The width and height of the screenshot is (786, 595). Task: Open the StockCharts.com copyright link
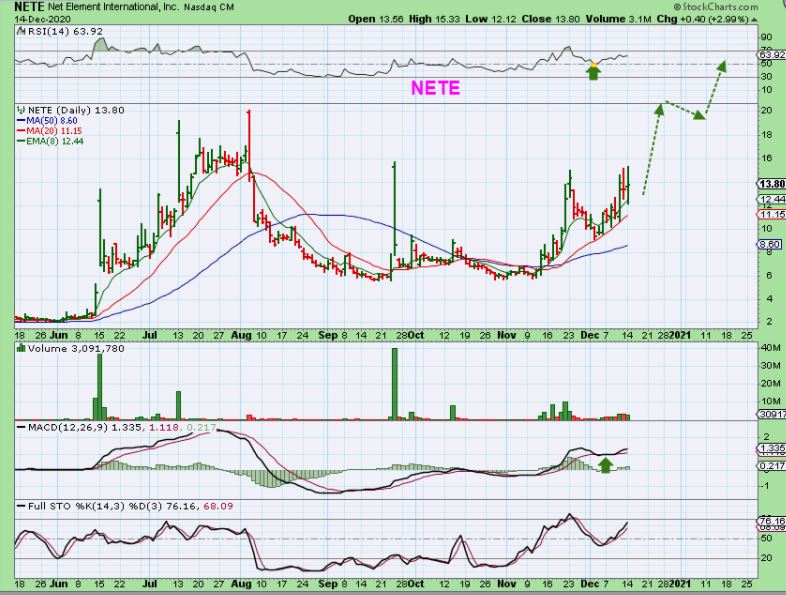click(715, 7)
